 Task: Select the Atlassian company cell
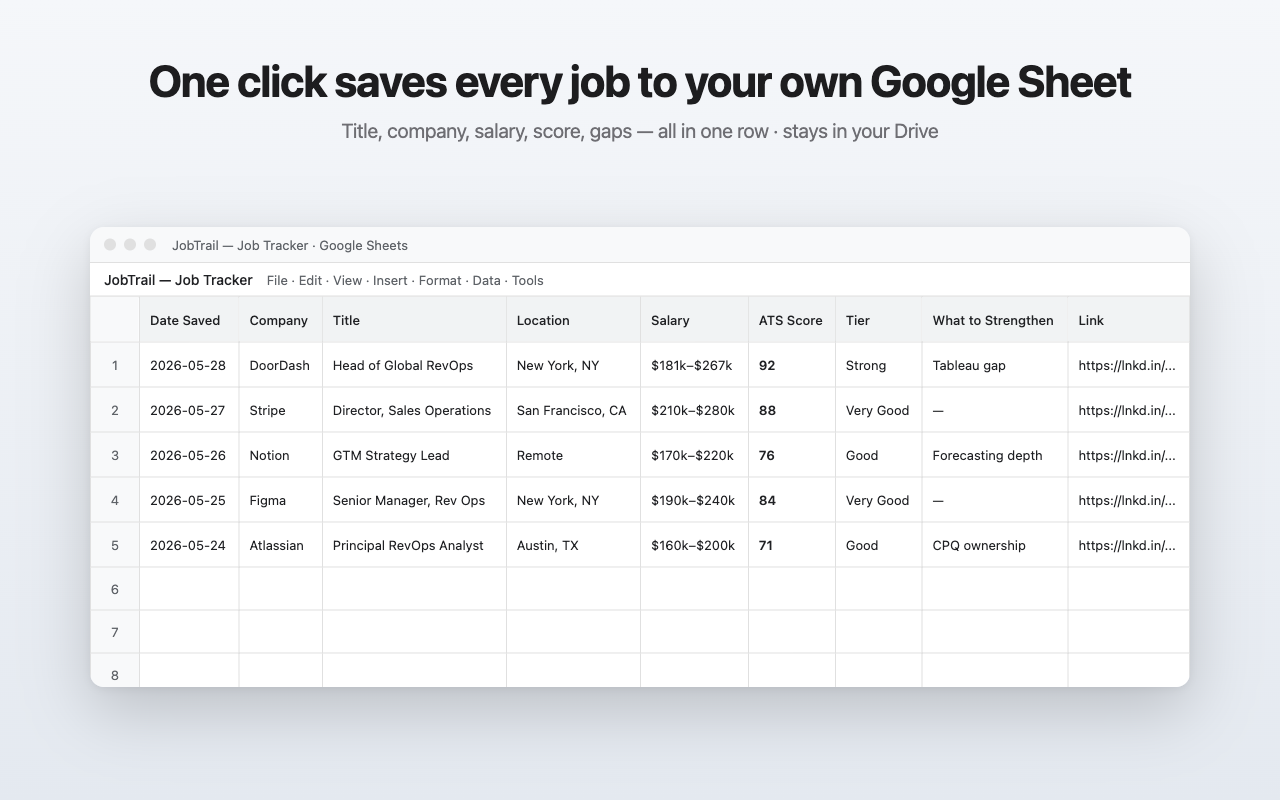(281, 545)
